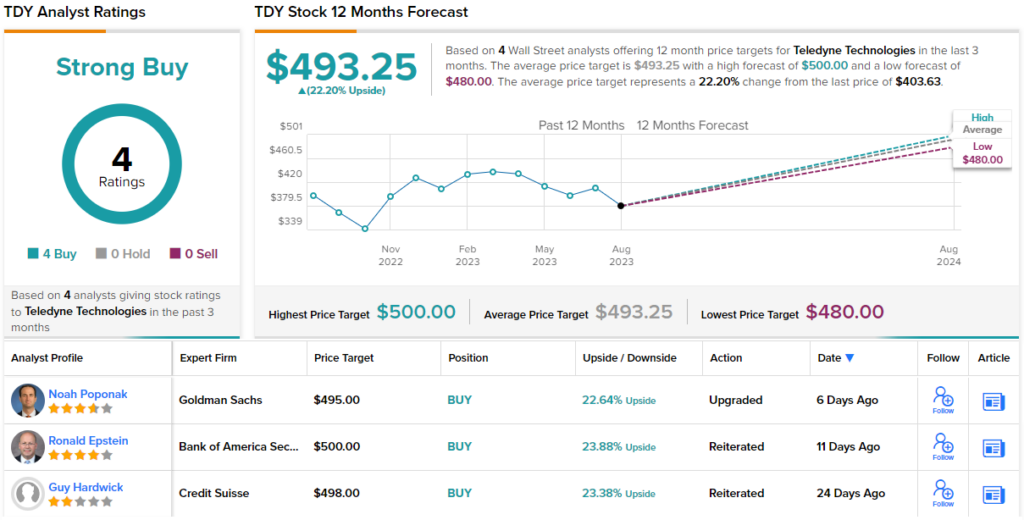Follow analyst Noah Poponak
Viewport: 1024px width, 520px height.
[943, 399]
